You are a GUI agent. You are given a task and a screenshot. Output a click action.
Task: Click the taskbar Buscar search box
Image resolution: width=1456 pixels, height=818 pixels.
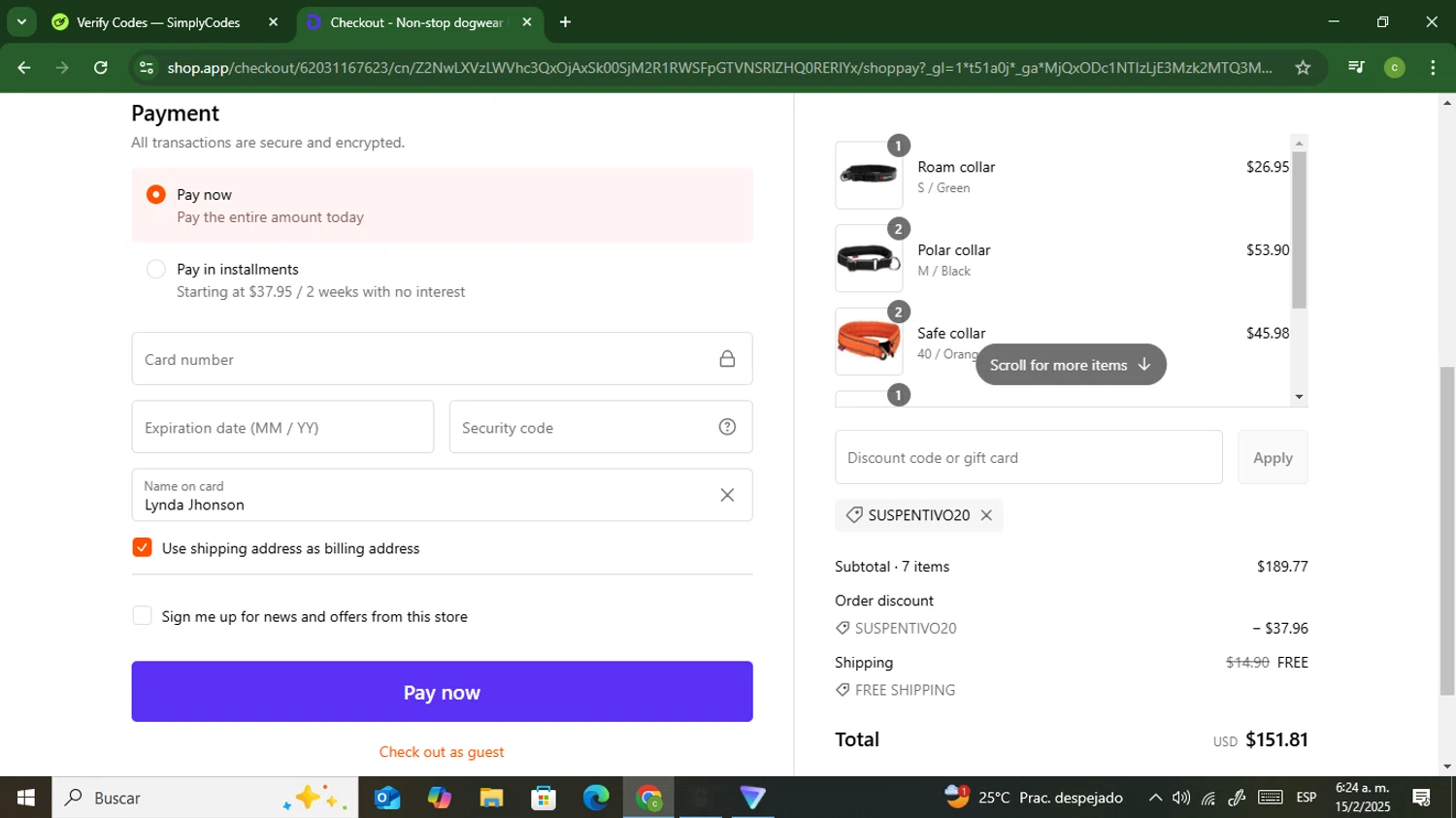pos(205,798)
